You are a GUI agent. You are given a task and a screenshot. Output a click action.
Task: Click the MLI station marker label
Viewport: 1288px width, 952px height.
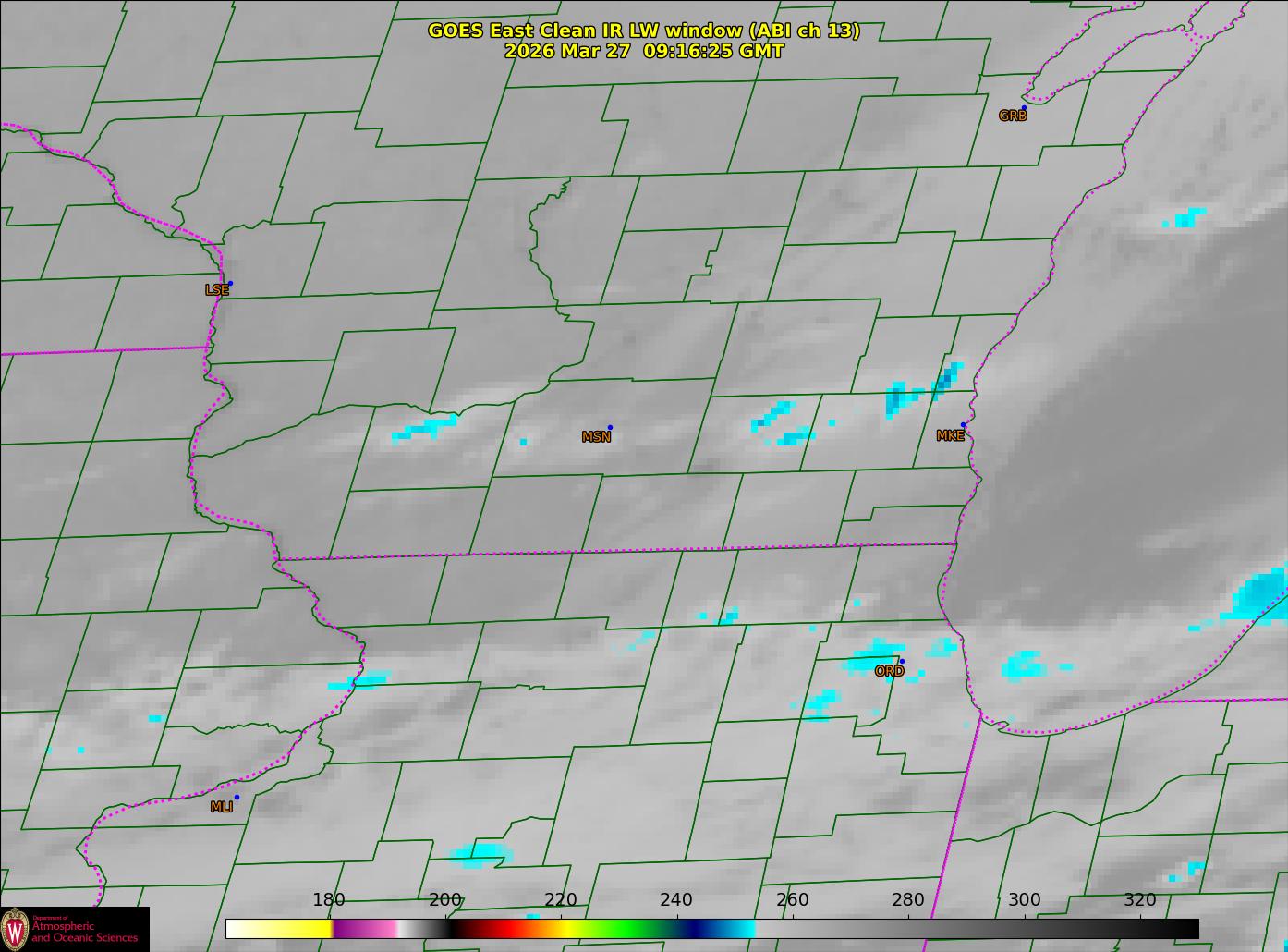pyautogui.click(x=222, y=807)
